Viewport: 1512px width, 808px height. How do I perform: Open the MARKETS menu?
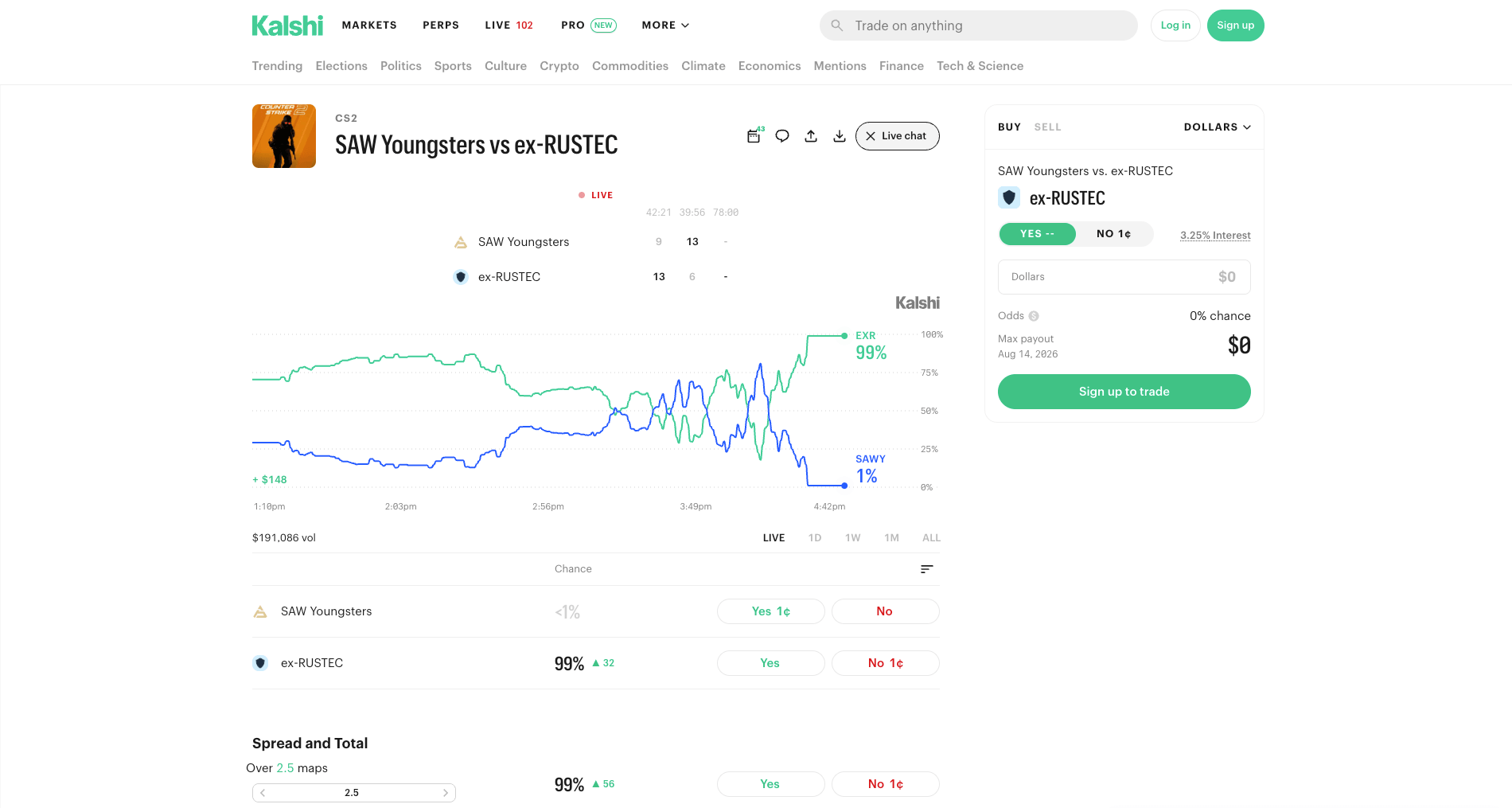pos(369,25)
